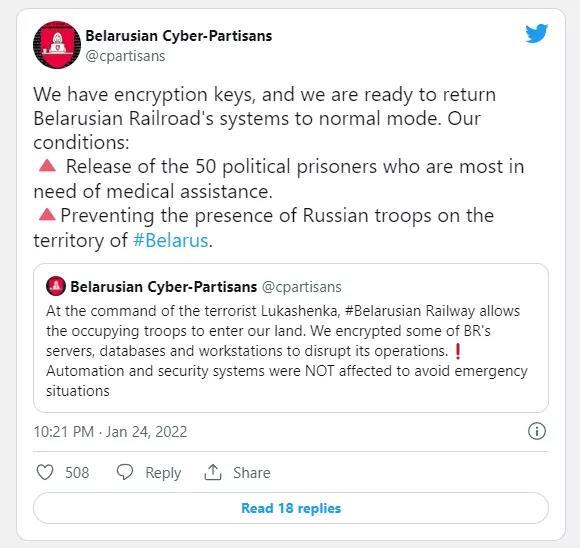Viewport: 580px width, 548px height.
Task: Click the 508 likes count
Action: (x=77, y=473)
